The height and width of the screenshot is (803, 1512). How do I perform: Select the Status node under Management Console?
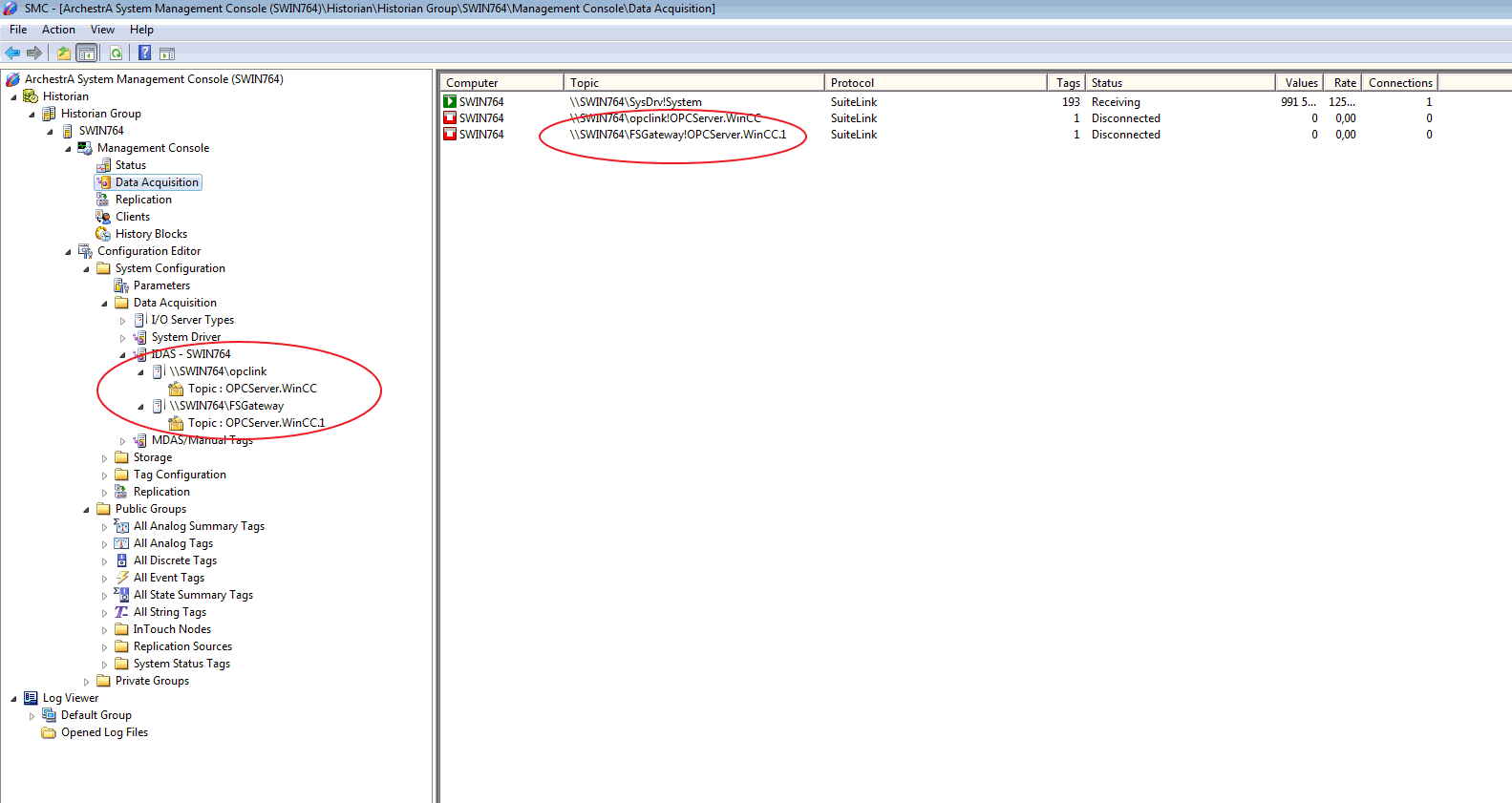point(130,165)
